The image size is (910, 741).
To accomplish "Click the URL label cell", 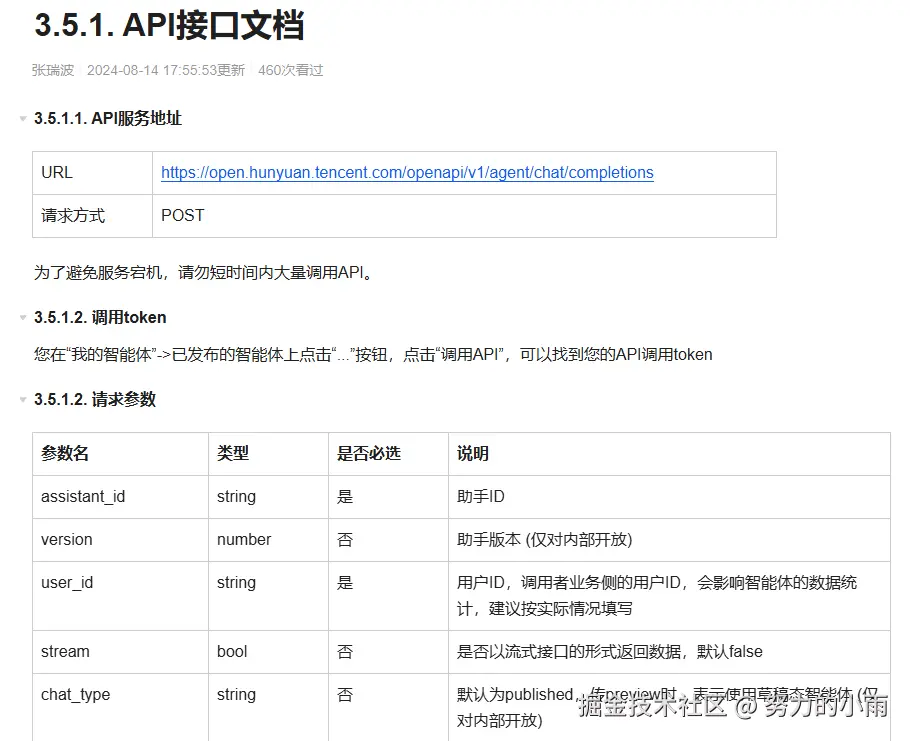I will [x=92, y=173].
